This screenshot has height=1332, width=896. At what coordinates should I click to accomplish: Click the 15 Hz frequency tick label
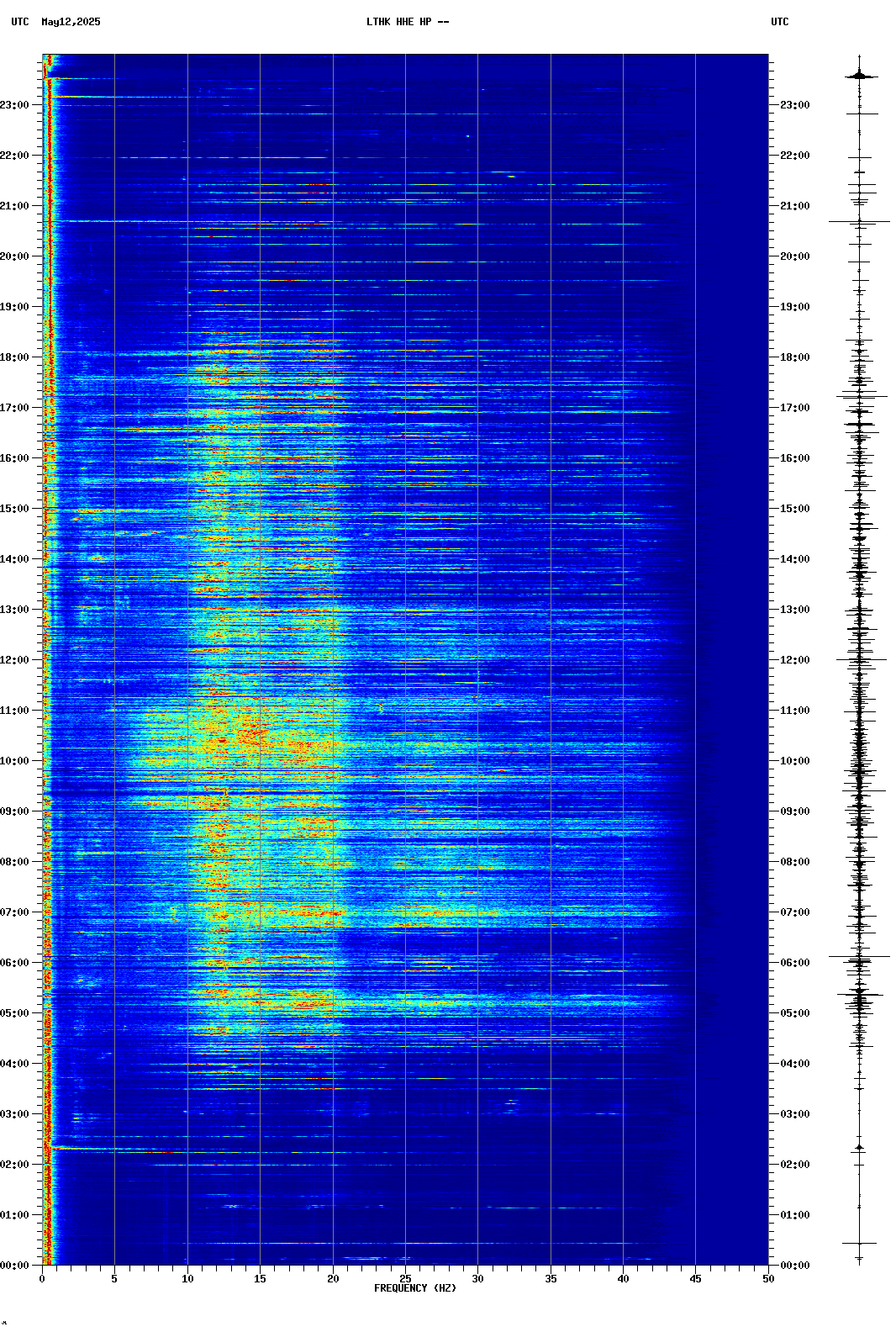(260, 1279)
